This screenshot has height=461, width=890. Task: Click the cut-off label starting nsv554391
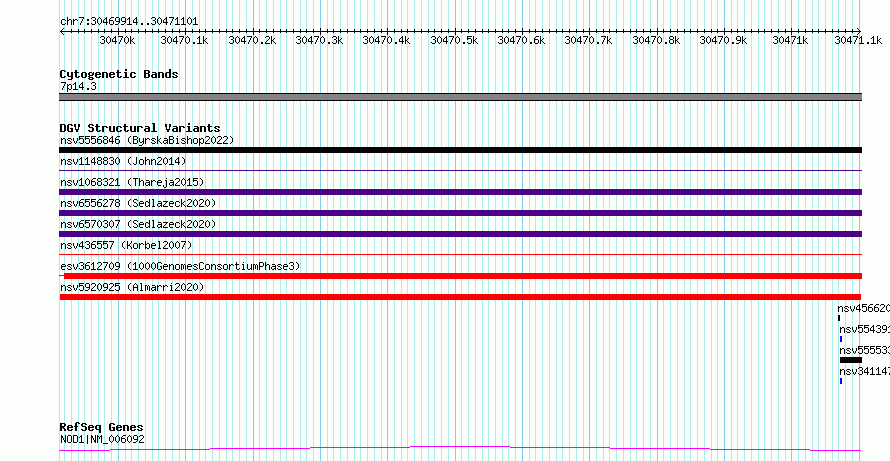click(864, 329)
